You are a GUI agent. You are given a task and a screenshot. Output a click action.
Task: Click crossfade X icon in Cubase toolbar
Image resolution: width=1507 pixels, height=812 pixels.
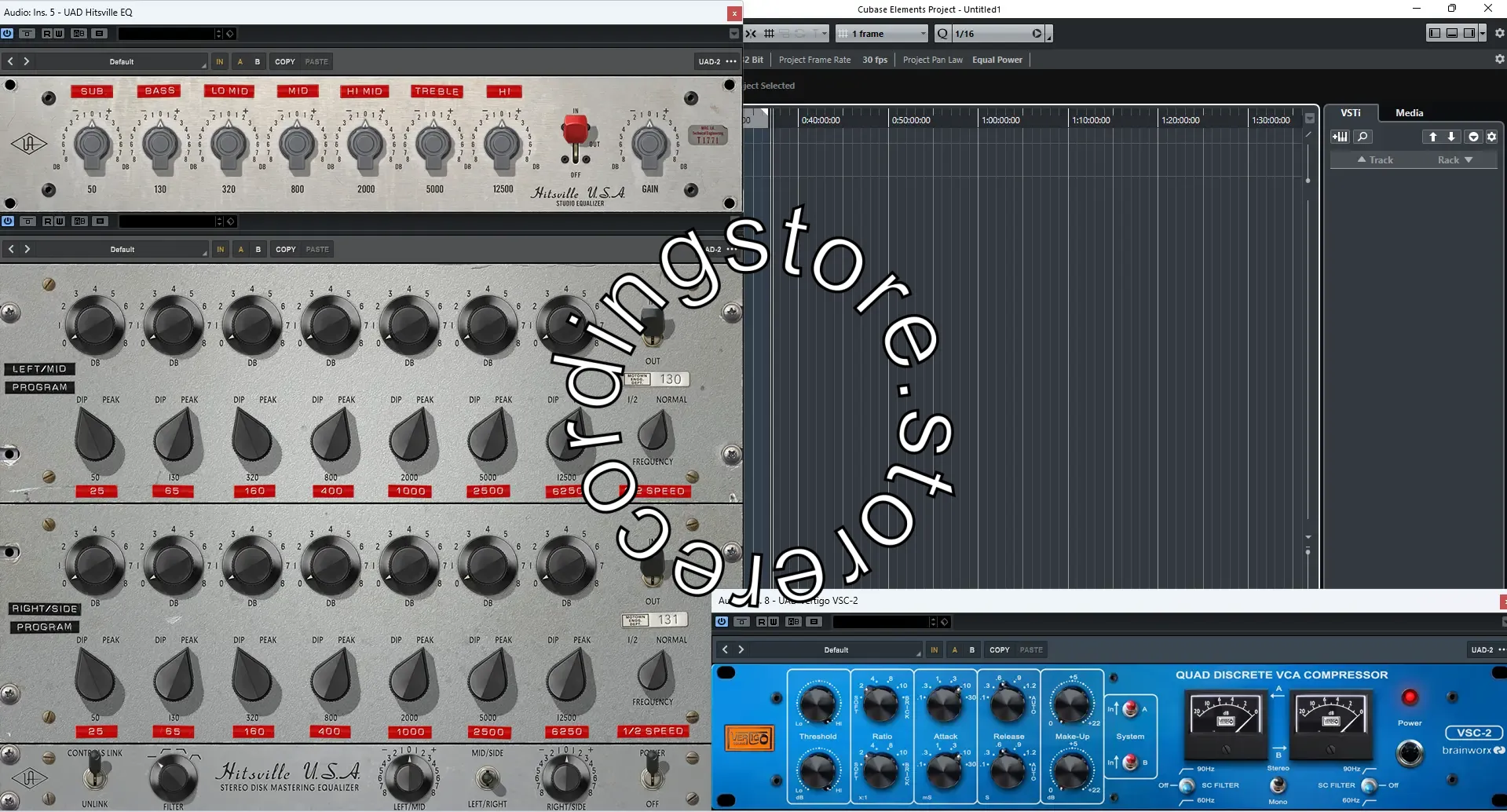(751, 33)
